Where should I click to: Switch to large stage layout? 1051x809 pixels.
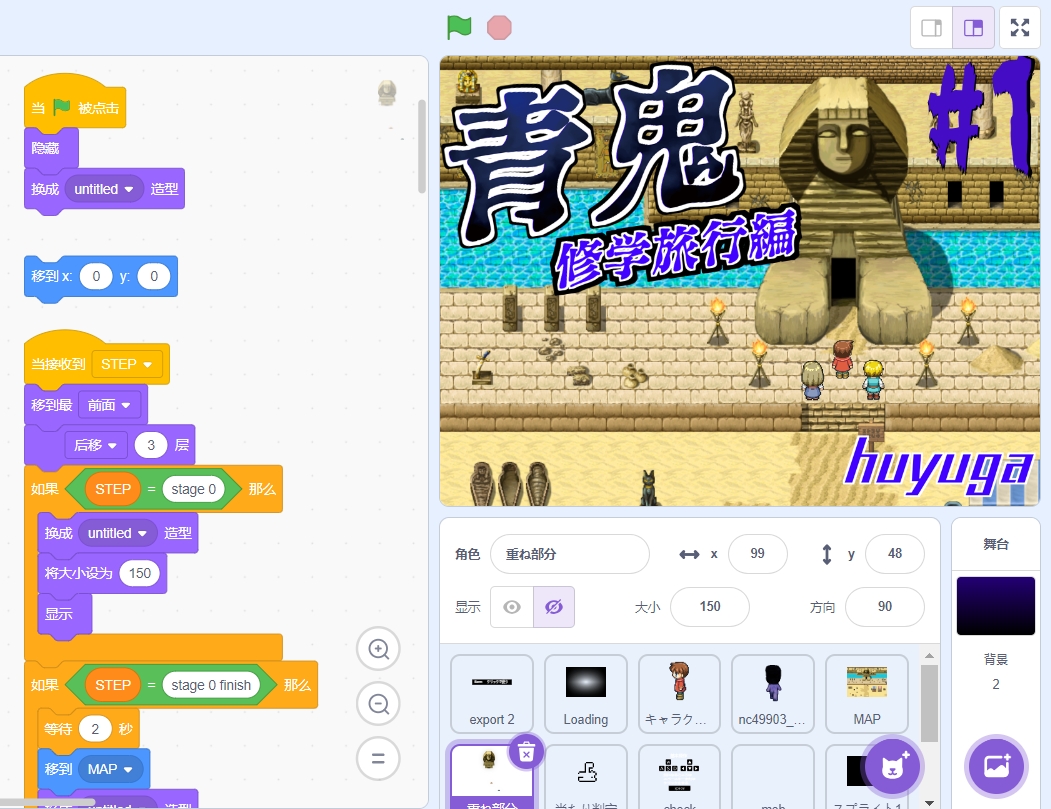pos(973,27)
